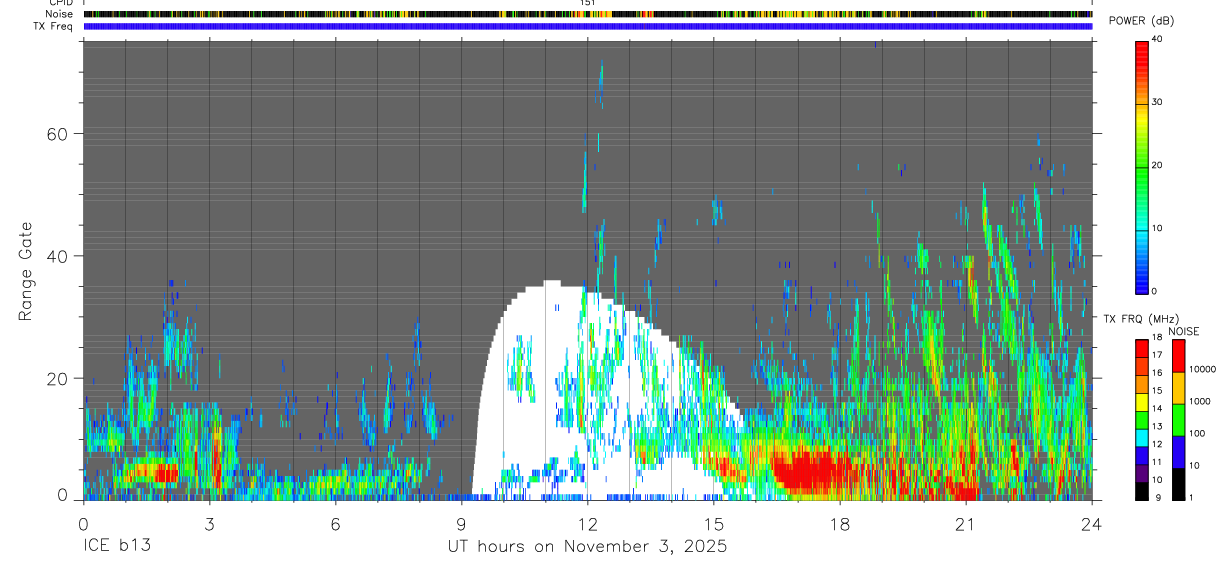Click the 21 hour tick label
The height and width of the screenshot is (567, 1228).
(966, 523)
